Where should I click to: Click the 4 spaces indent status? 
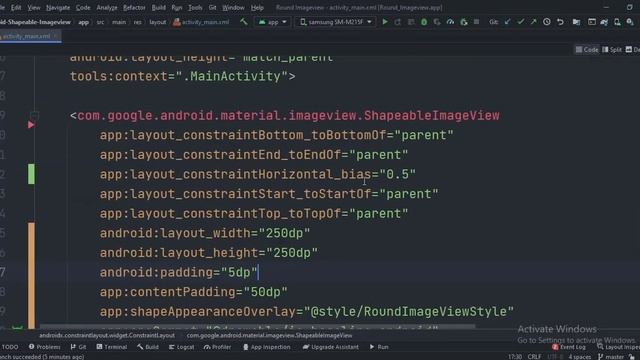[x=579, y=357]
